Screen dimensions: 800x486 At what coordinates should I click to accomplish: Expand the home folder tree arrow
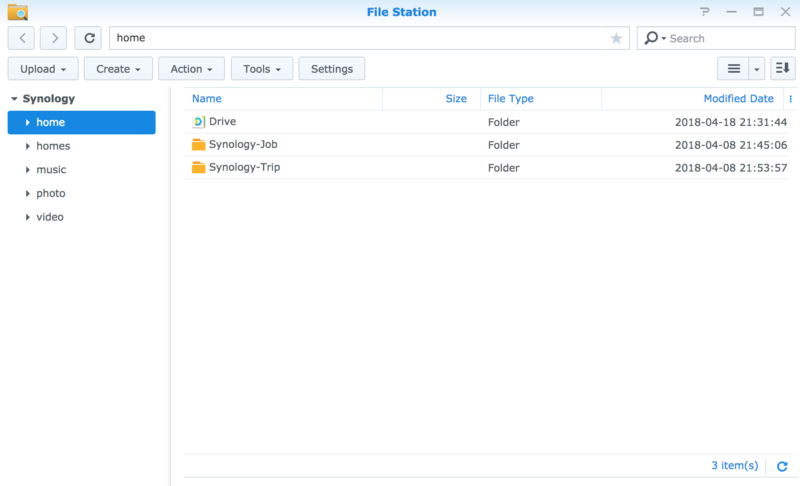point(28,122)
